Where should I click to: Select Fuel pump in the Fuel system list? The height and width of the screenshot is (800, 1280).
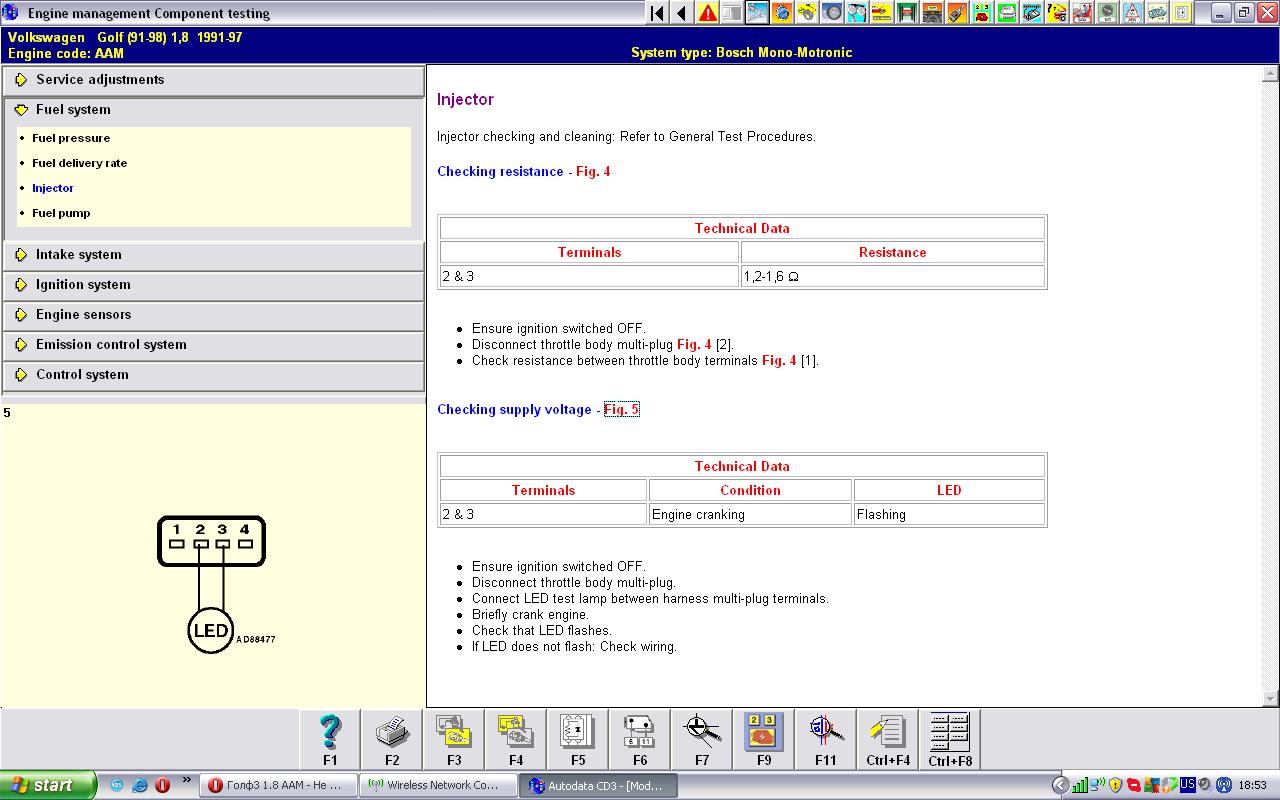[61, 213]
